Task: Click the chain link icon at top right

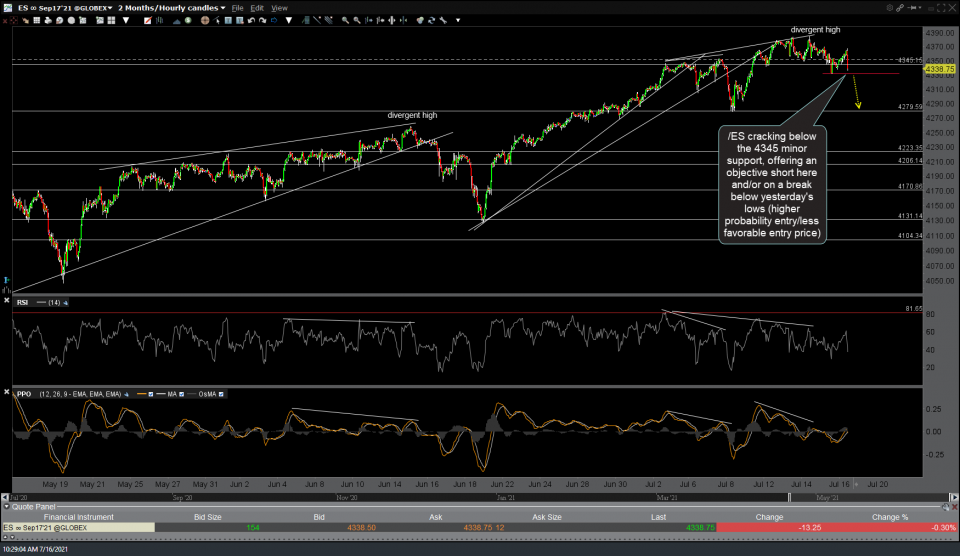Action: click(x=900, y=7)
